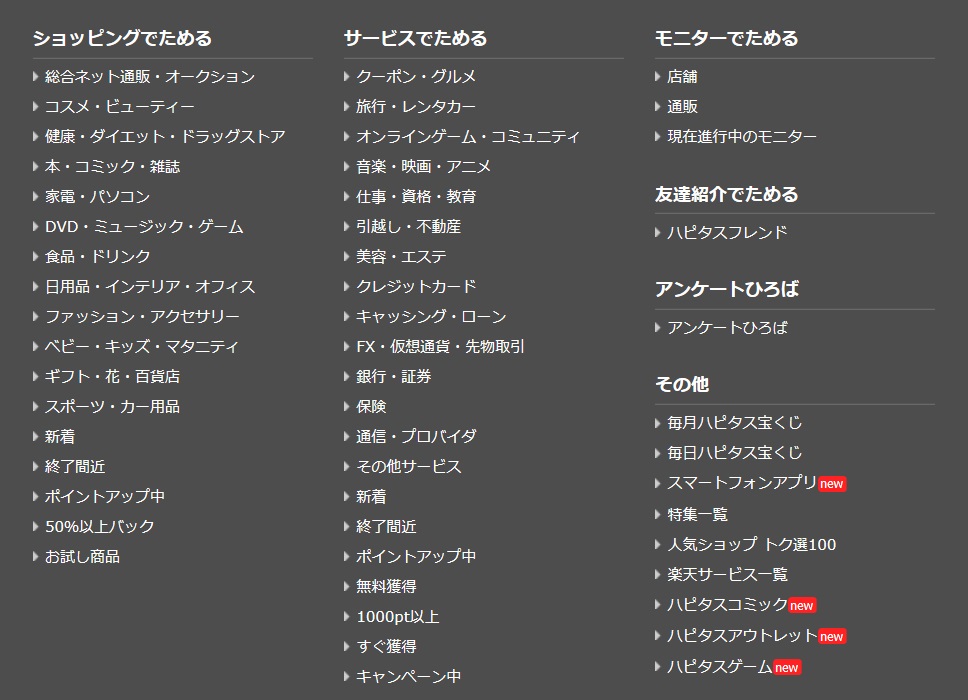Select ファッション・アクセサリー link

[x=142, y=317]
